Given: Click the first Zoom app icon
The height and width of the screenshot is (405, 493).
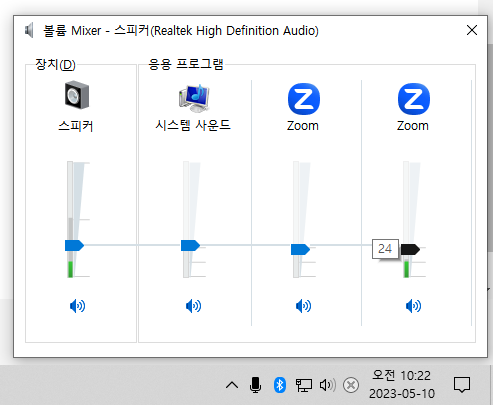Looking at the screenshot, I should tap(304, 99).
